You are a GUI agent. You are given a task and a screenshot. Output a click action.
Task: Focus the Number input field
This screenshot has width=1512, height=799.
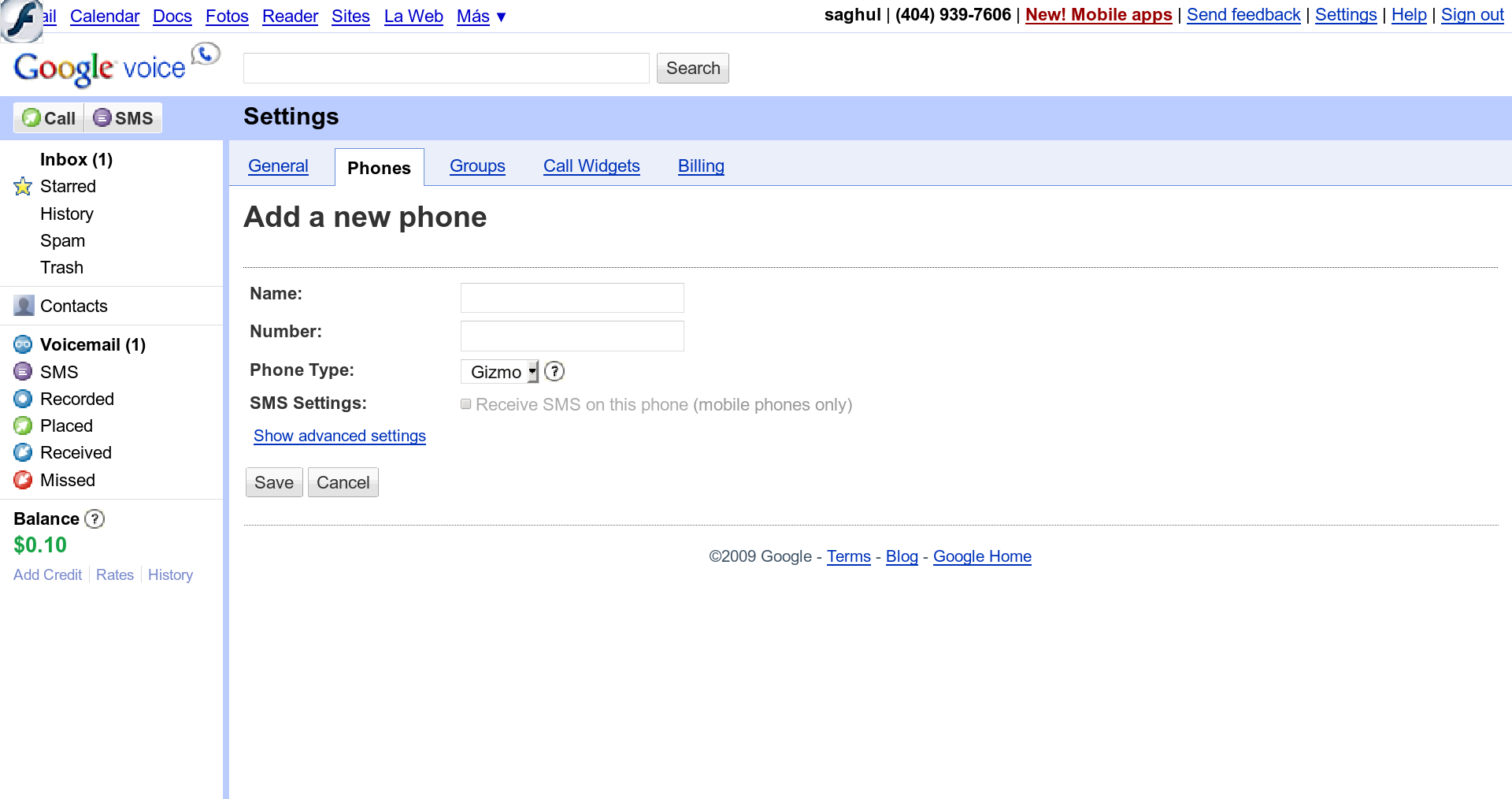coord(573,336)
